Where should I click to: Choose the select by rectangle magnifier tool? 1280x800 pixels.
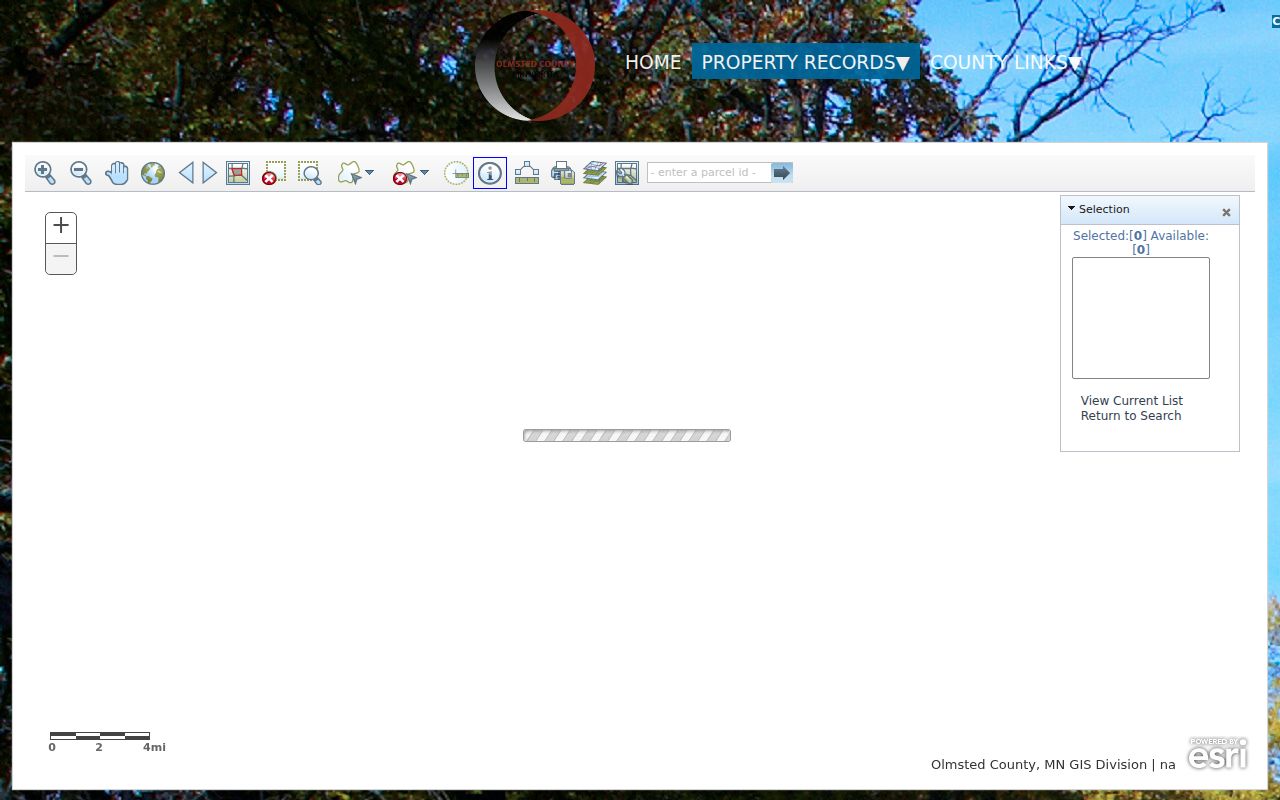310,173
